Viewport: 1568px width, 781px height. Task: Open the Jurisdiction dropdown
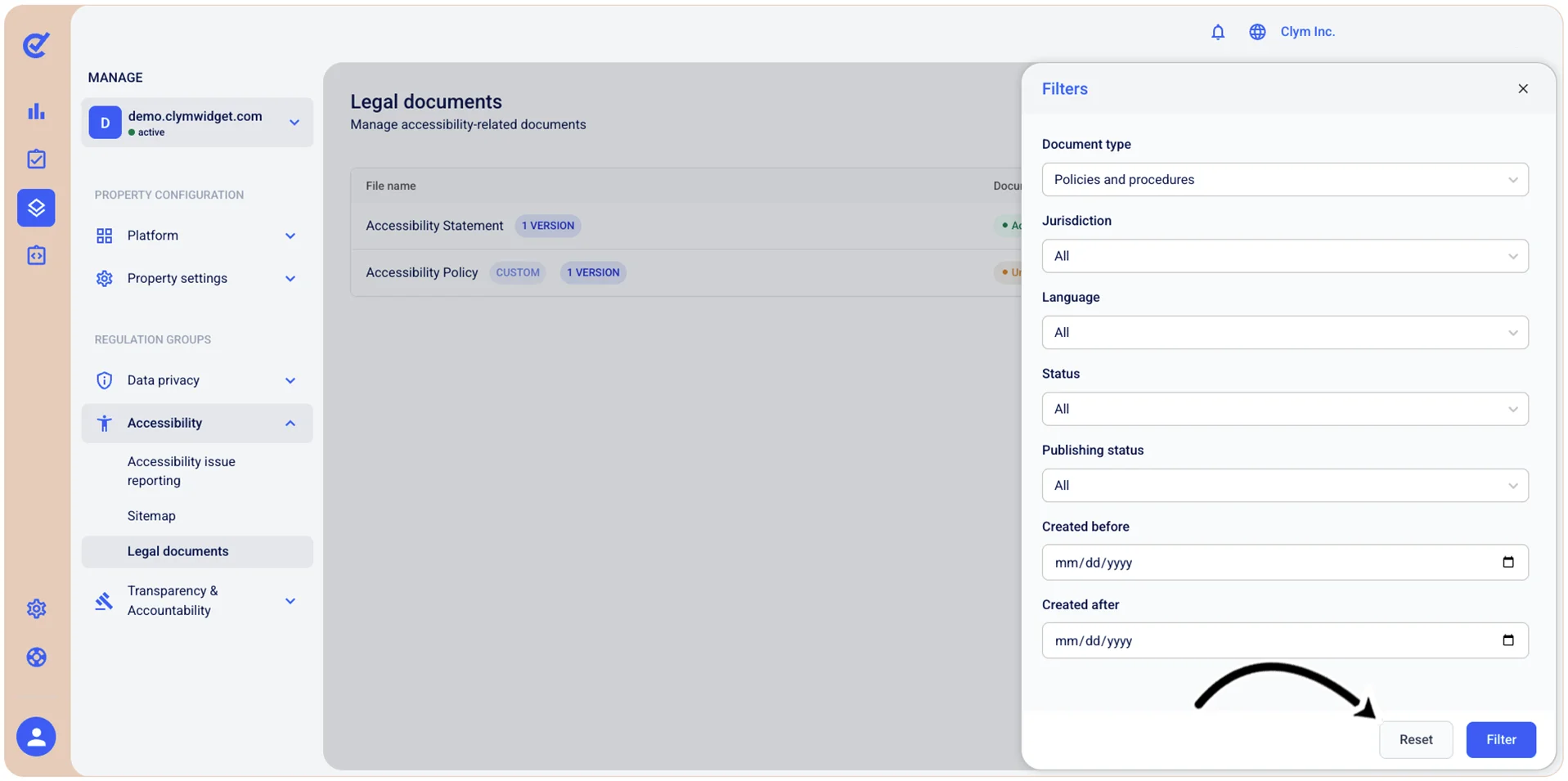coord(1285,256)
